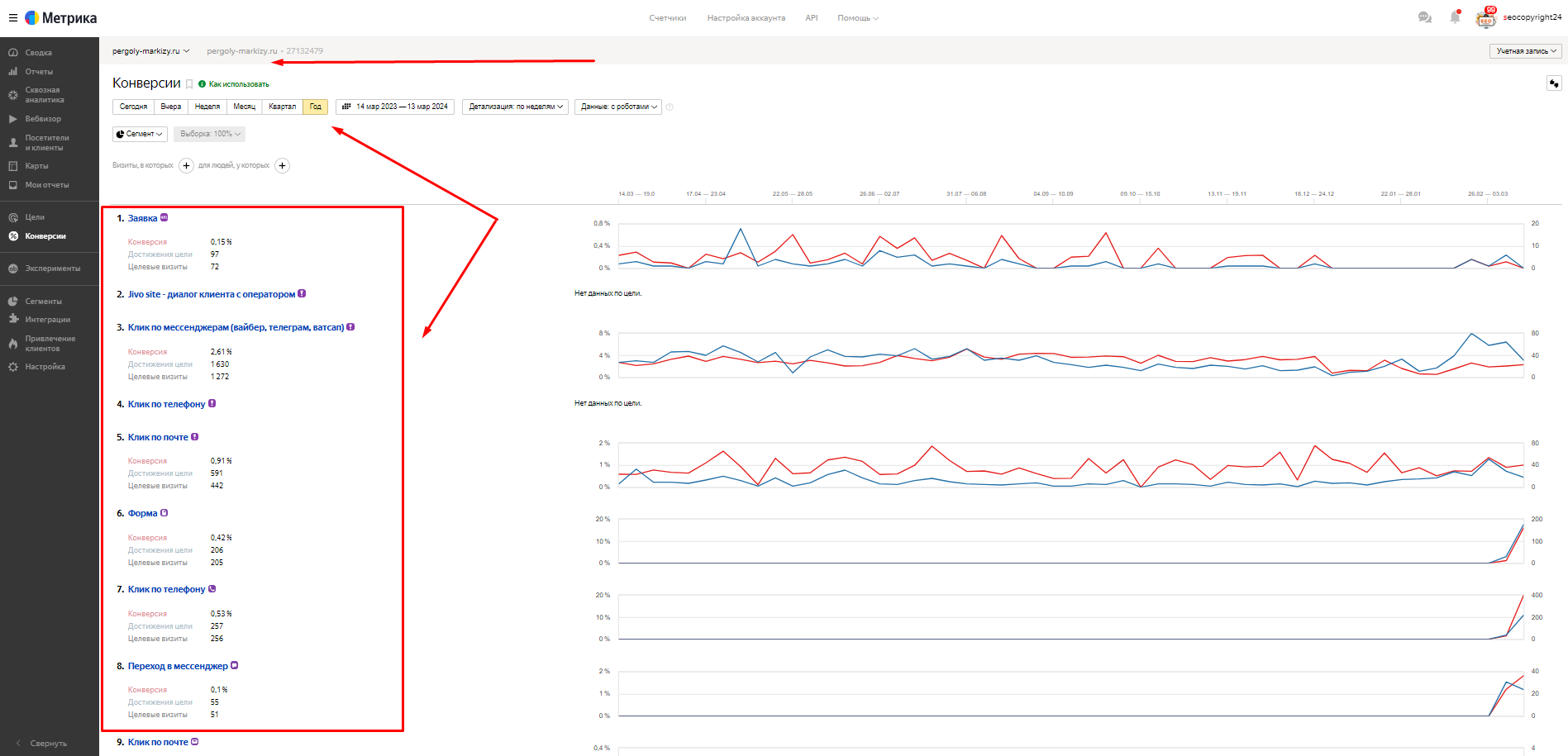Expand the Детализация: по неделям dropdown

(x=515, y=107)
